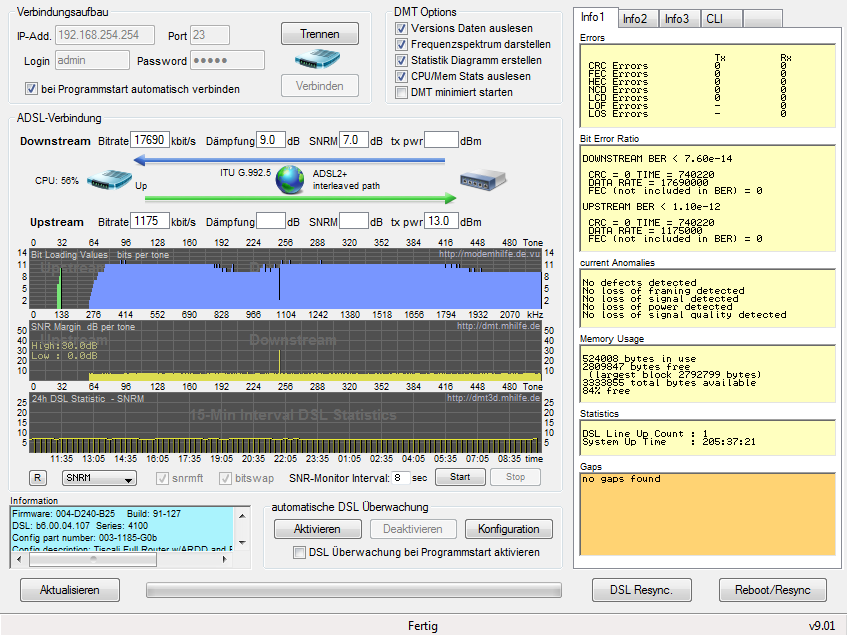Screen dimensions: 847x636
Task: Click the 'no gaps found' text
Action: 621,479
